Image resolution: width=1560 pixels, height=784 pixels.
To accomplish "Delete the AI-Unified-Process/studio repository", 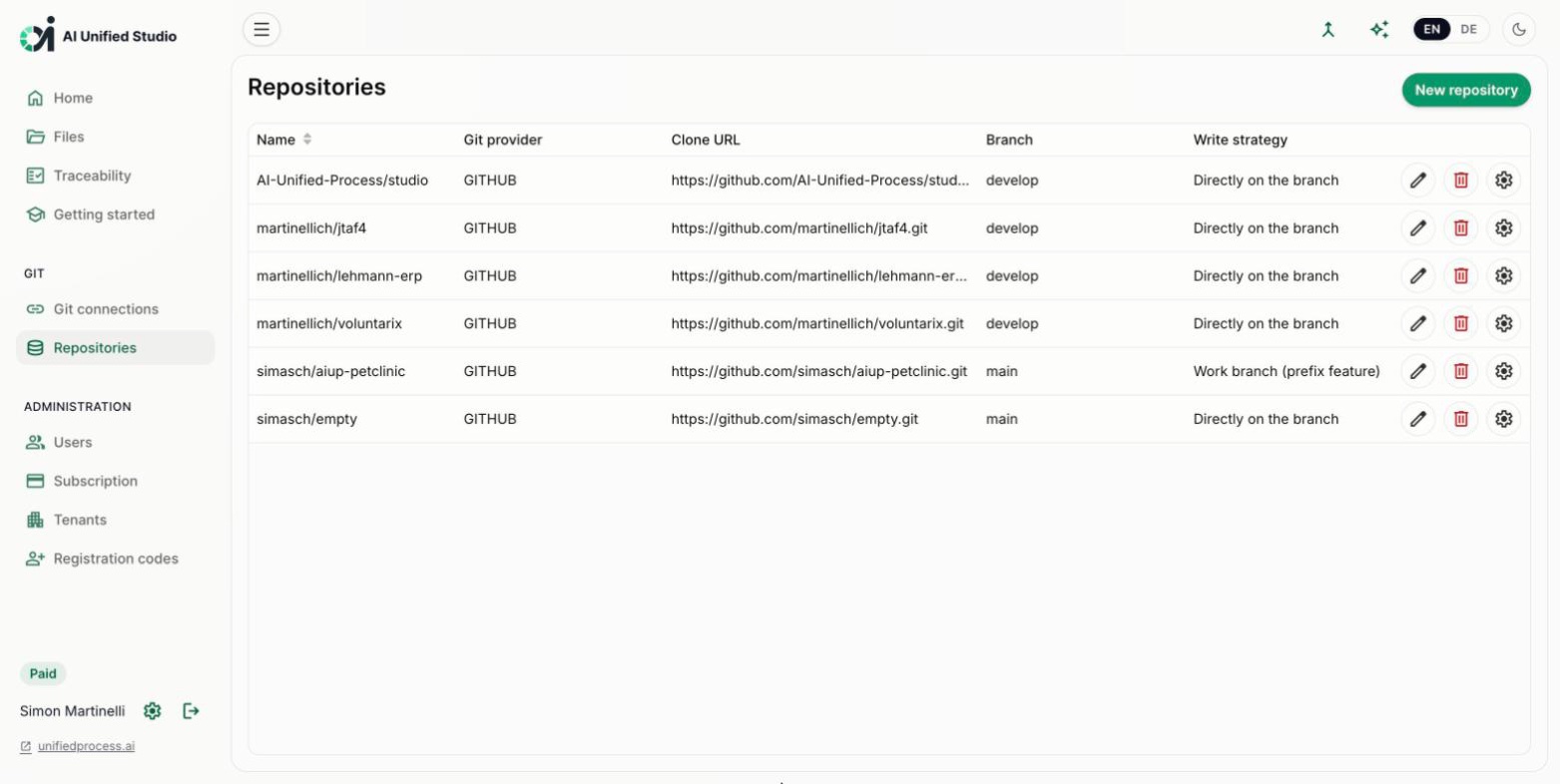I will click(x=1461, y=181).
